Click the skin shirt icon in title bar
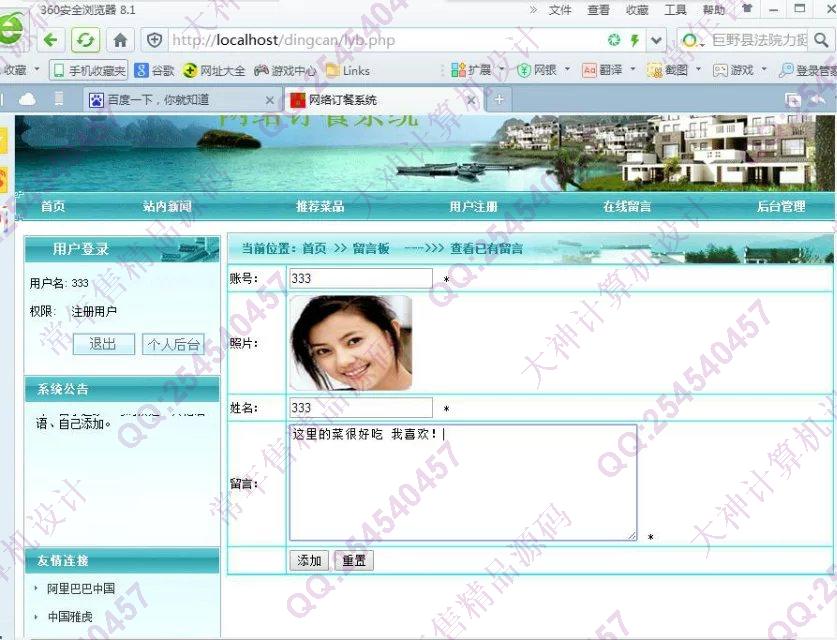837x640 pixels. tap(747, 9)
